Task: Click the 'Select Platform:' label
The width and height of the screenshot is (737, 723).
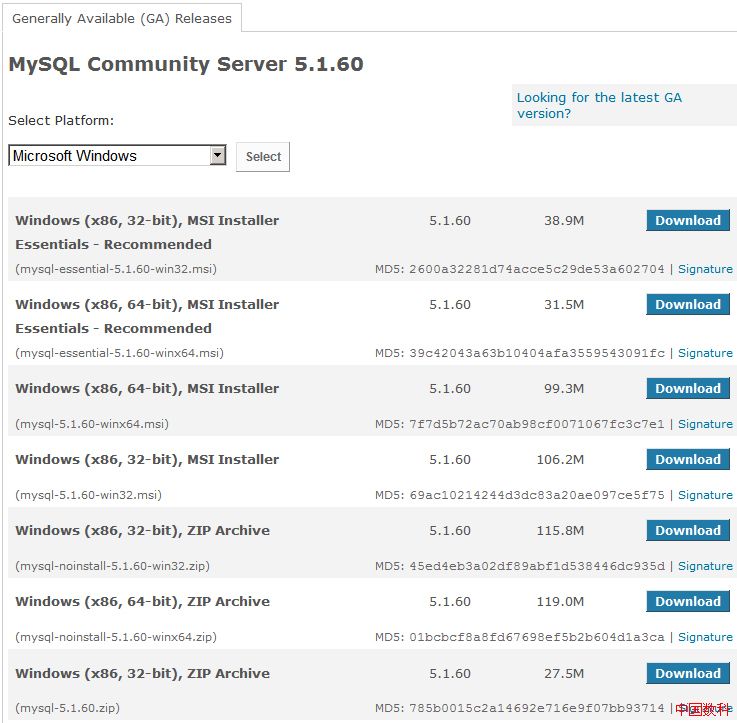Action: 61,121
